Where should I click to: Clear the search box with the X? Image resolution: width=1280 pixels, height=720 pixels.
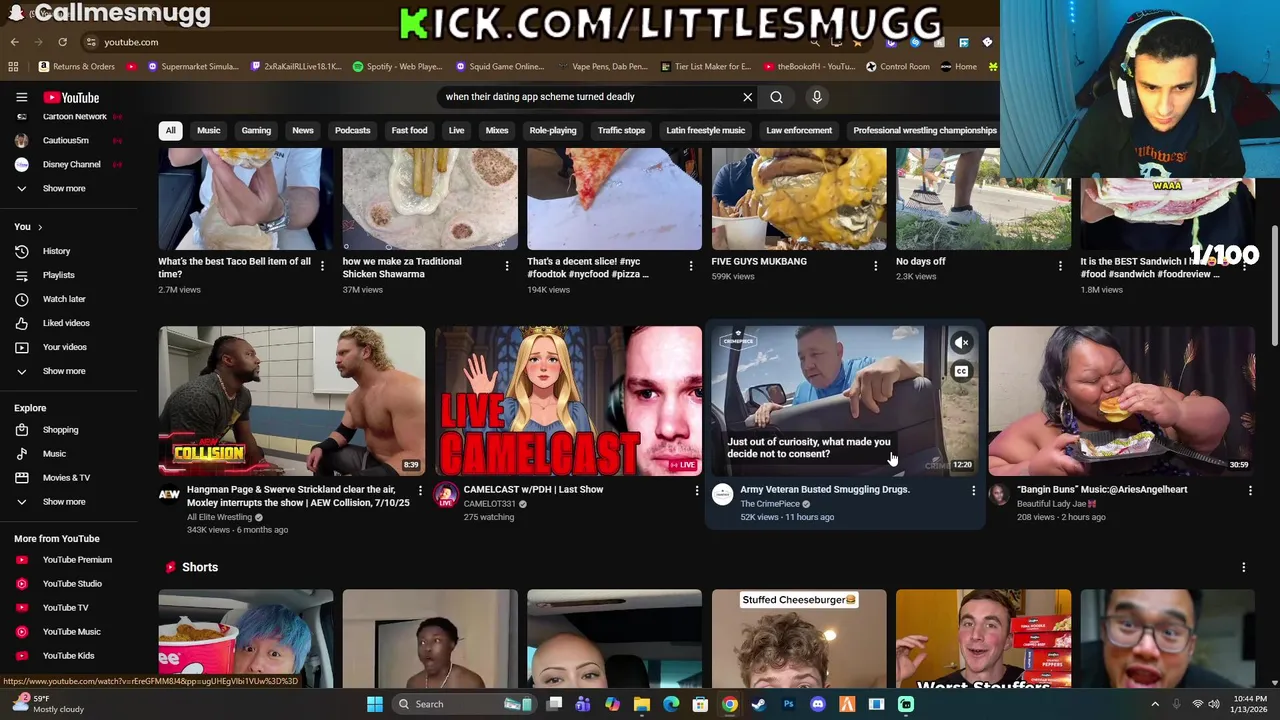click(x=747, y=97)
